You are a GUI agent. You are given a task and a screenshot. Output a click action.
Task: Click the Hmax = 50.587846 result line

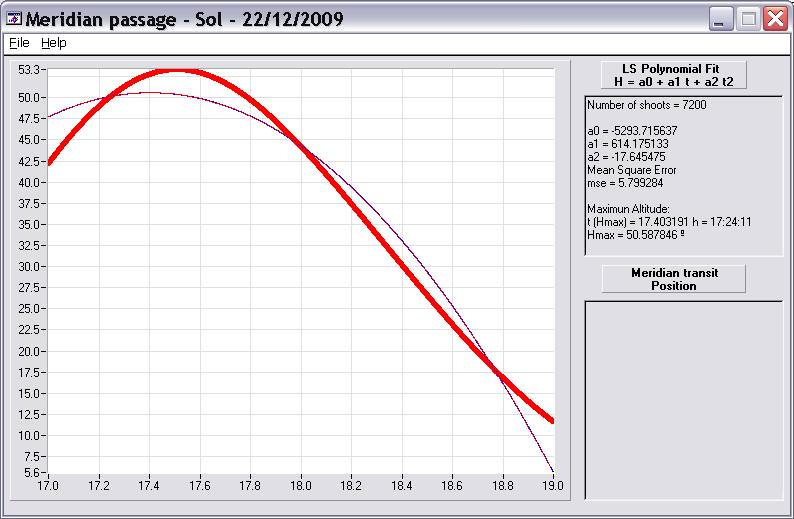tap(636, 234)
